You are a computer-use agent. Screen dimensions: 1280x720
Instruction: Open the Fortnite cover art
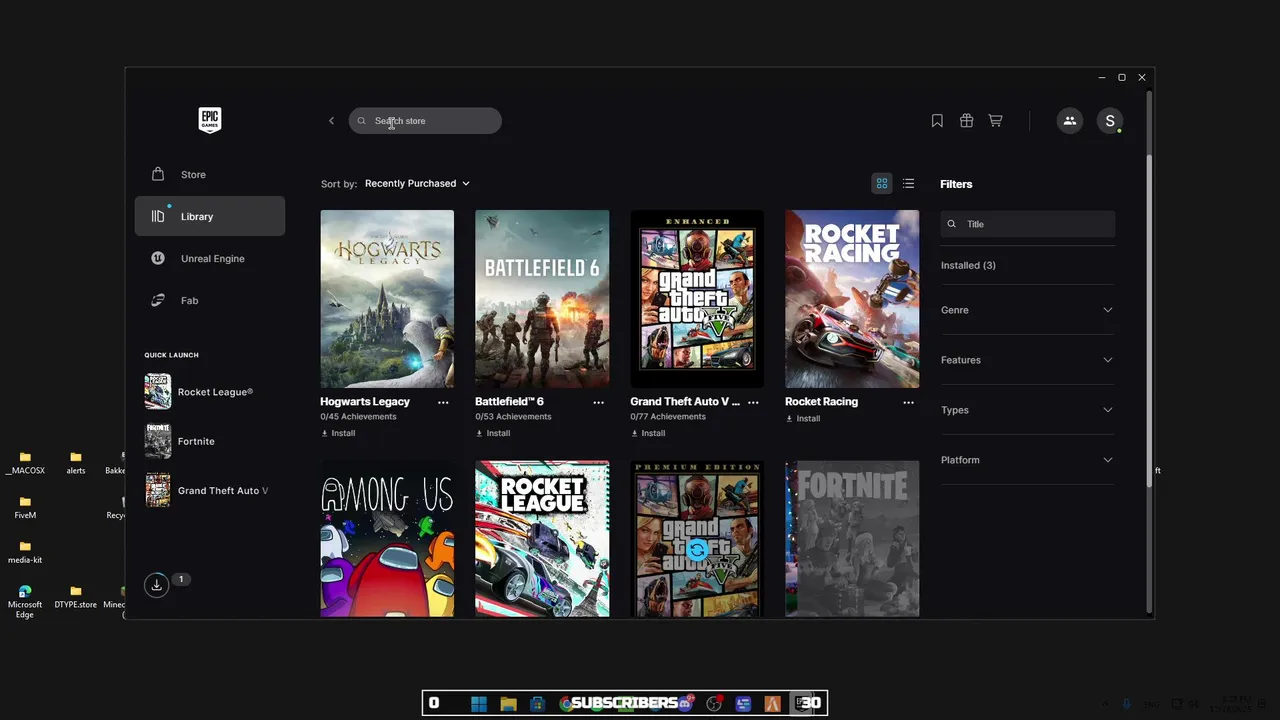click(x=852, y=539)
